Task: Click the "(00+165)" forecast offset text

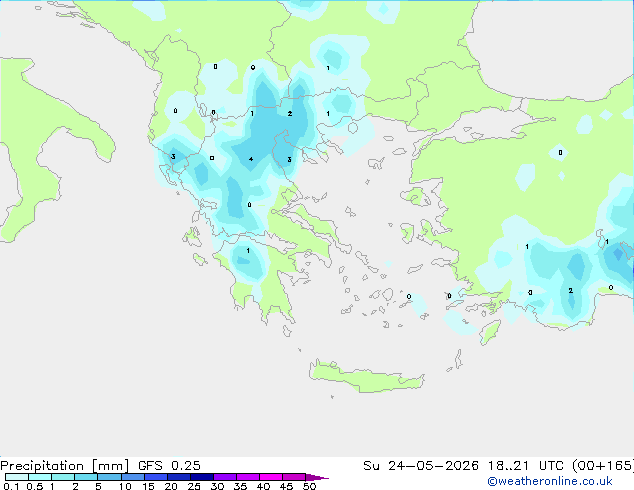Action: point(603,466)
